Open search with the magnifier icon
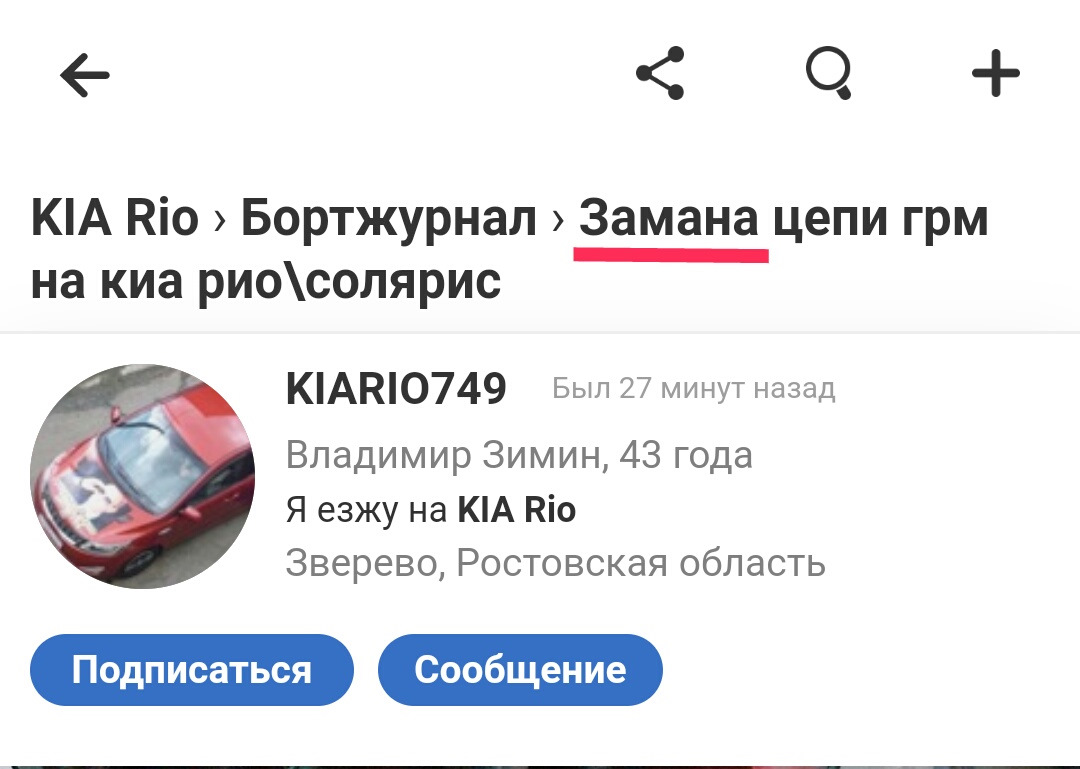 click(x=829, y=73)
